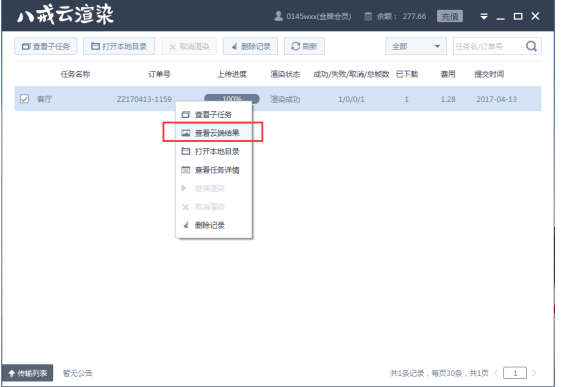561x387 pixels.
Task: Click the previous page arrow
Action: click(496, 373)
